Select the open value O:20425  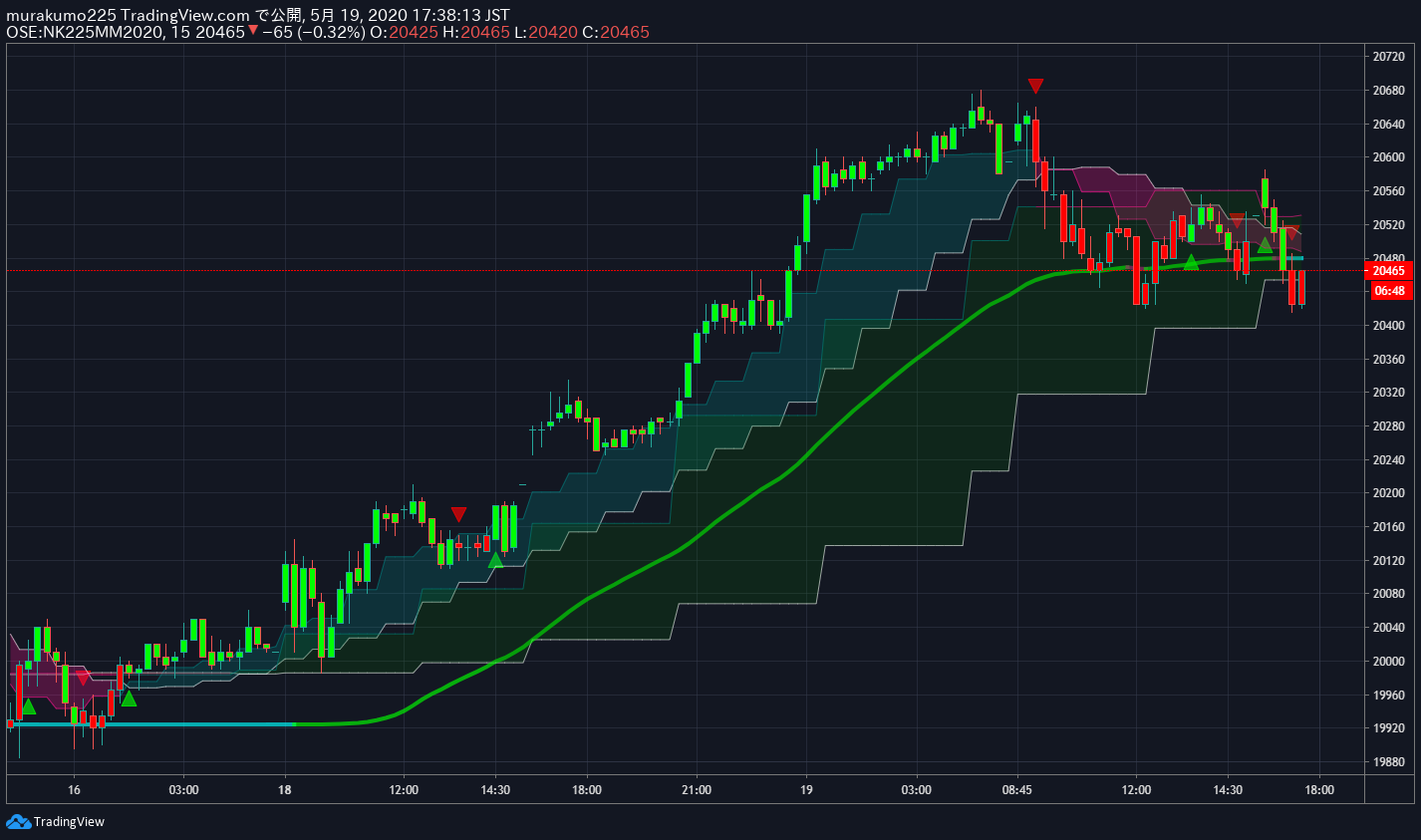(404, 32)
